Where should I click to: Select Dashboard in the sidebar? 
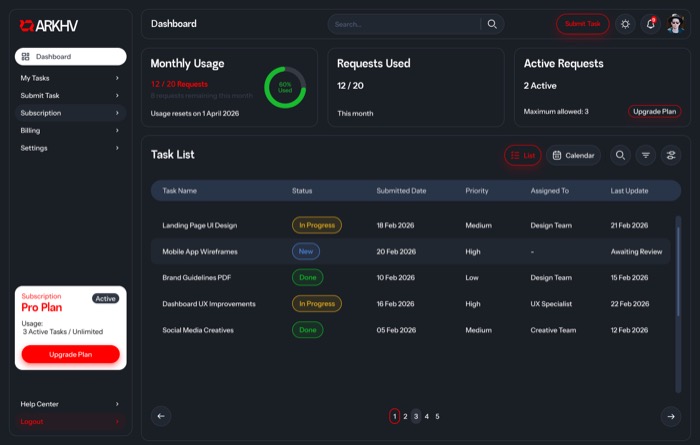tap(70, 57)
